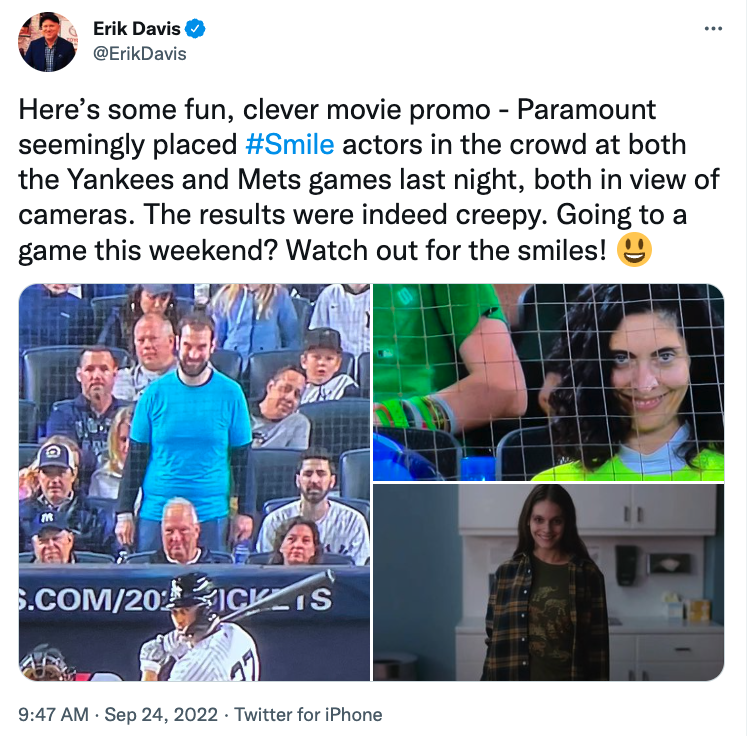754x736 pixels.
Task: Open the smiling woman behind net photo
Action: point(548,382)
